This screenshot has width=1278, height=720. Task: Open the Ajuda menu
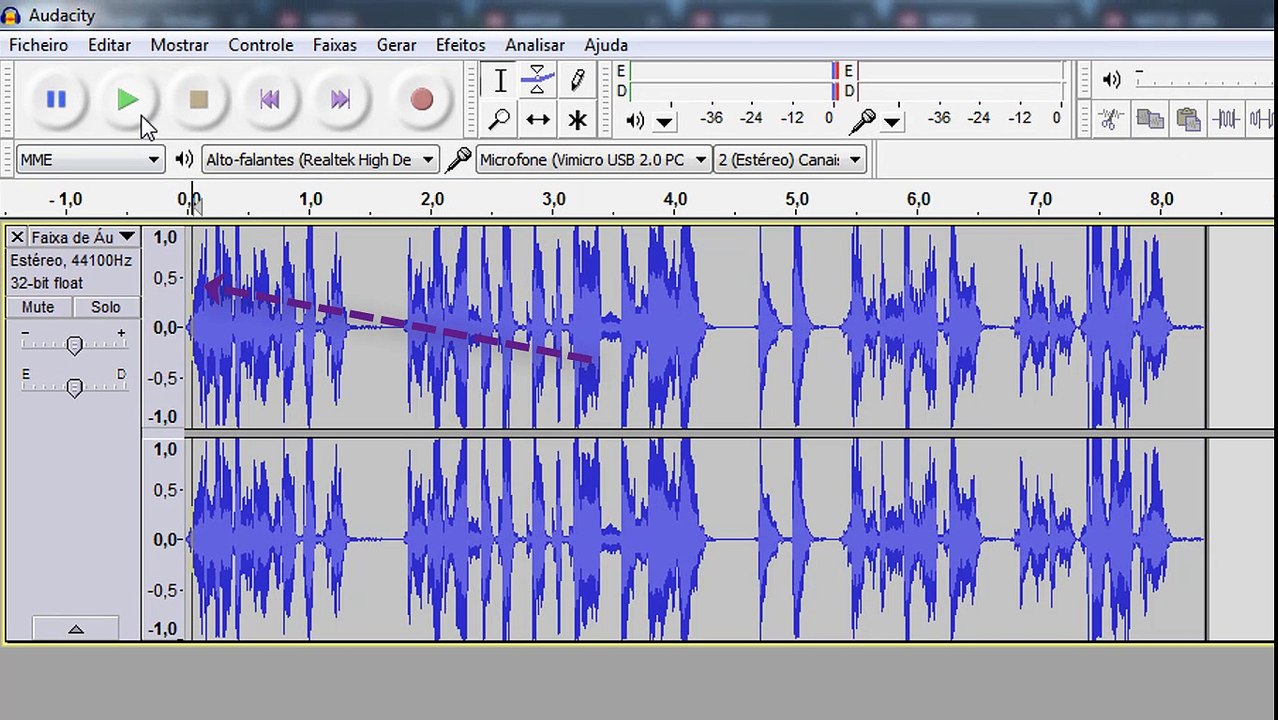(x=606, y=45)
